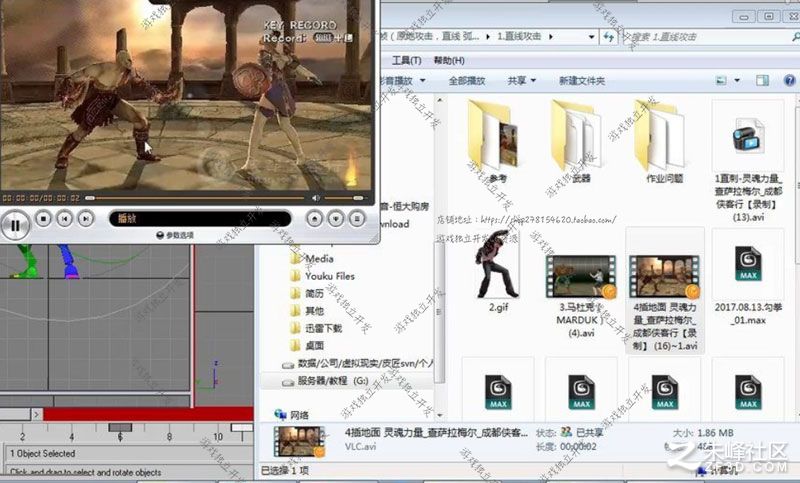Image resolution: width=800 pixels, height=483 pixels.
Task: Select the fourth MAX file in the bottom row
Action: (x=748, y=392)
